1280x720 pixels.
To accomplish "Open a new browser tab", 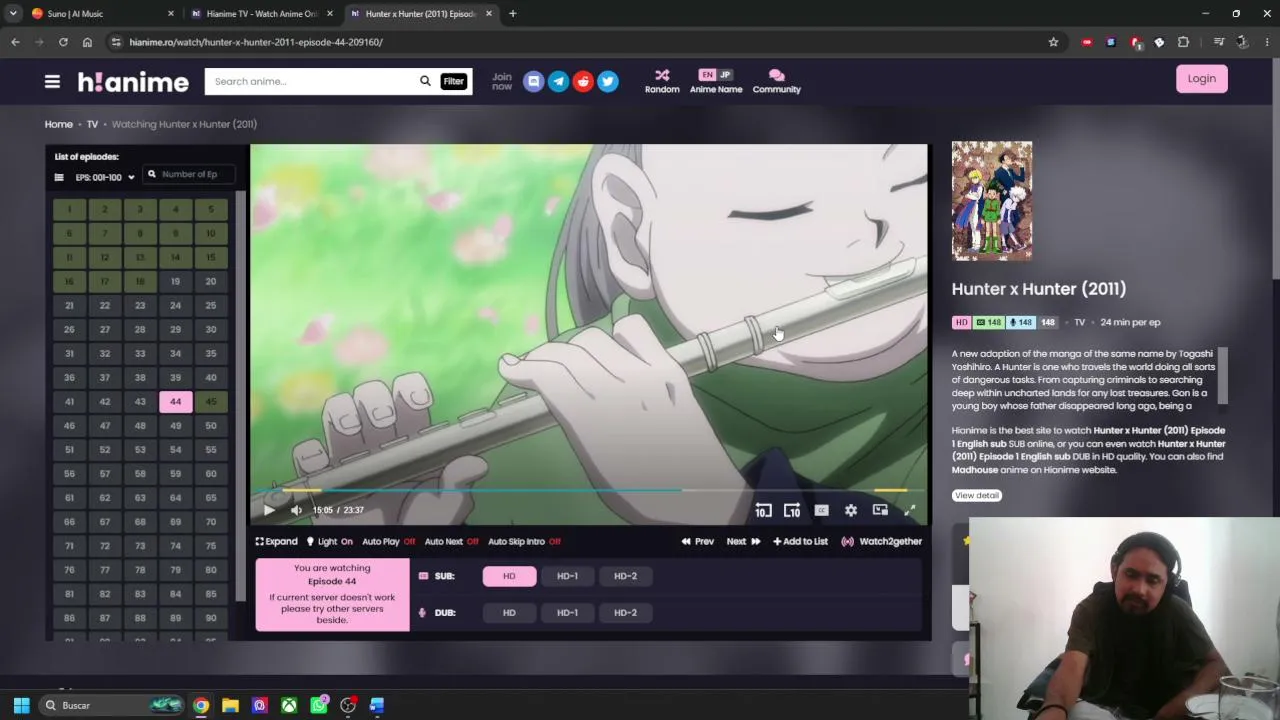I will pos(512,14).
